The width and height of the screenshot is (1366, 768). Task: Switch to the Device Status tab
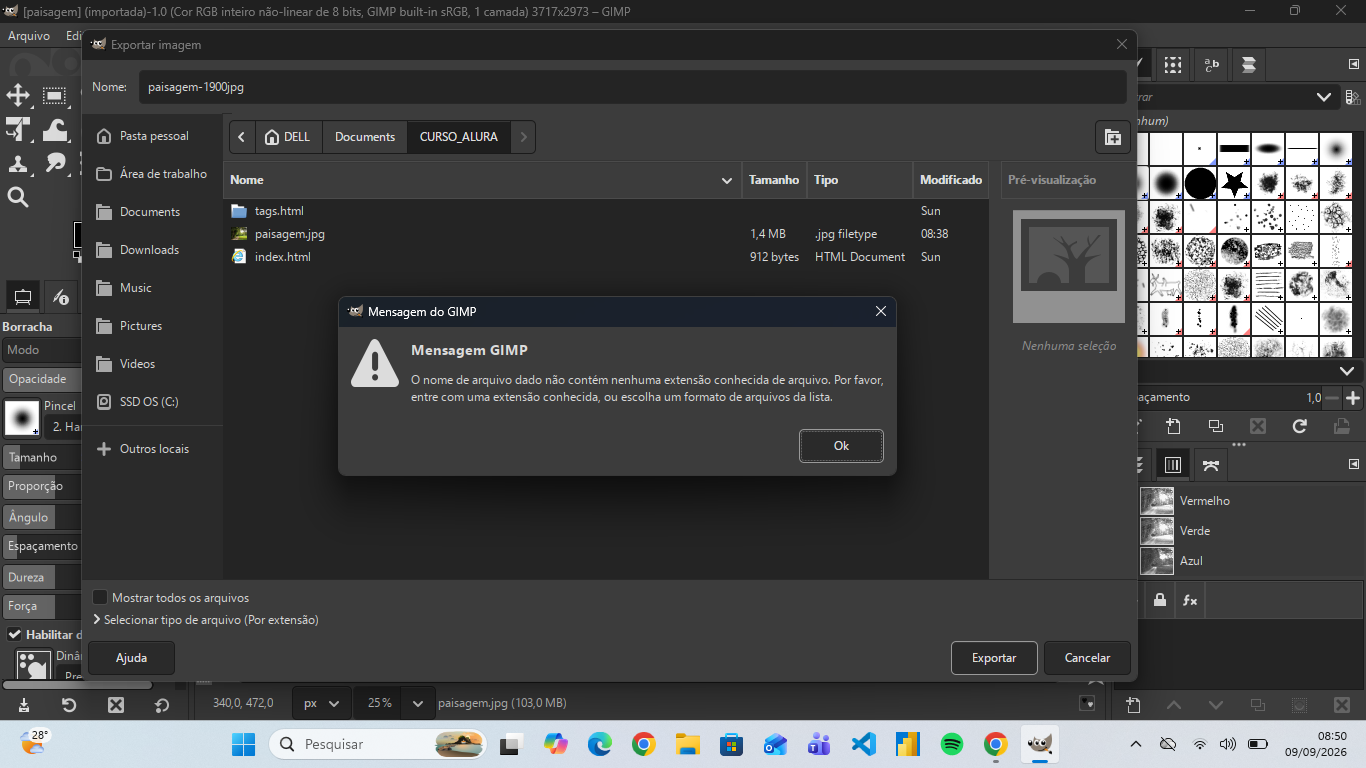[x=61, y=296]
